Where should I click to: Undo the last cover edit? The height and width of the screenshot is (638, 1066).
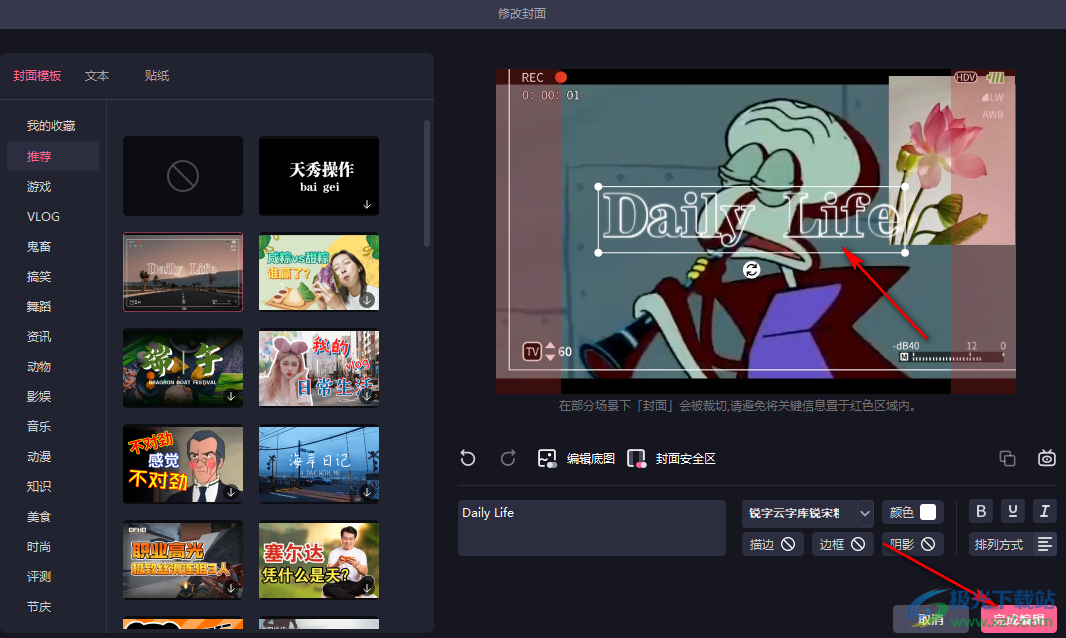coord(468,458)
